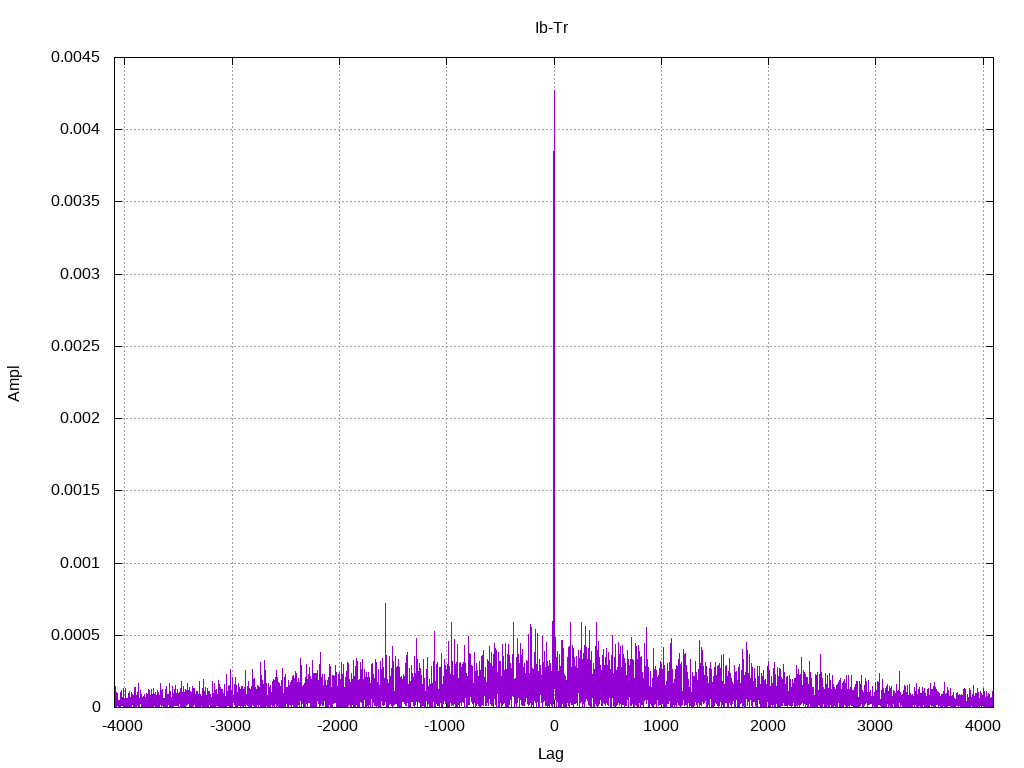Screen dimensions: 1024x768
Task: Click the plot title Ib-Tr
Action: click(551, 27)
